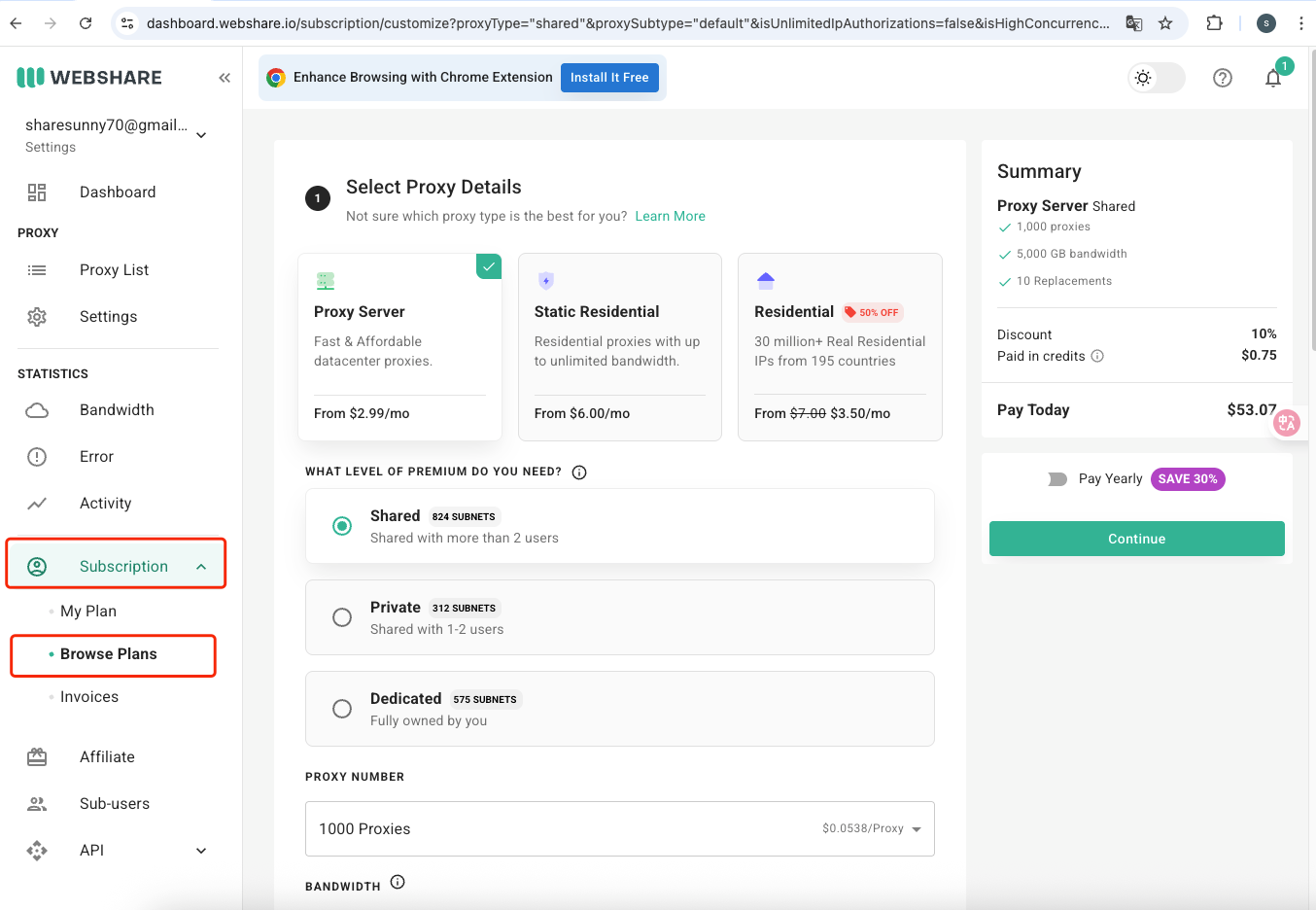
Task: Toggle the light/dark theme switch
Action: click(1157, 78)
